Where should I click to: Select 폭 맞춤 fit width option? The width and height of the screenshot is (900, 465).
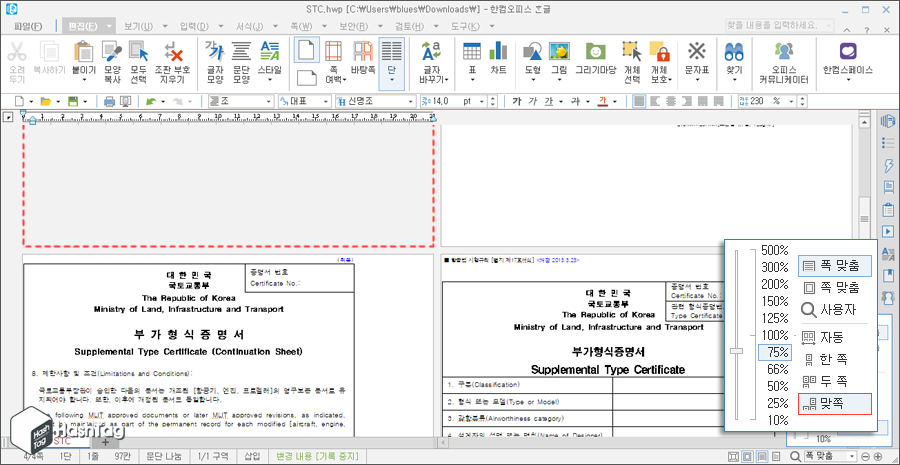click(x=835, y=266)
